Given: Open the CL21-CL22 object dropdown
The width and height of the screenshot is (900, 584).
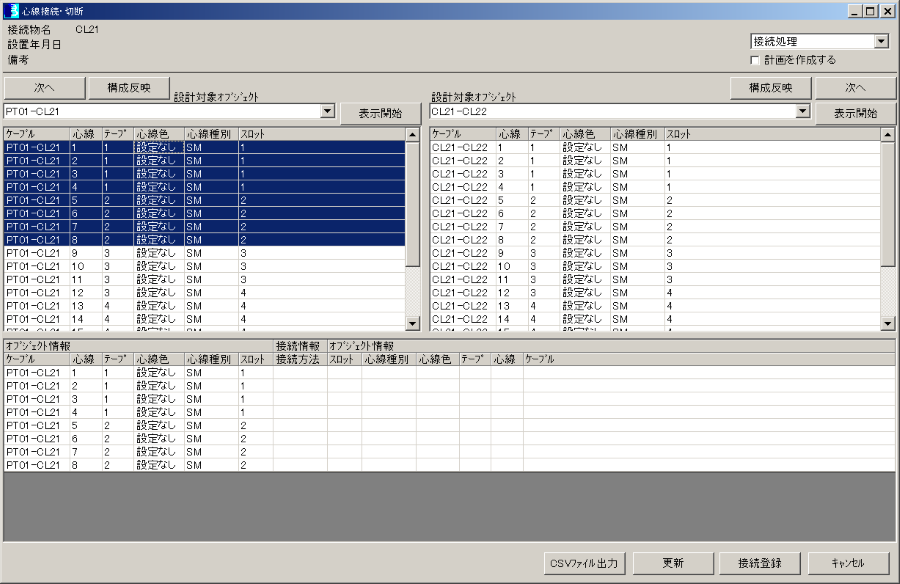Looking at the screenshot, I should click(x=803, y=111).
